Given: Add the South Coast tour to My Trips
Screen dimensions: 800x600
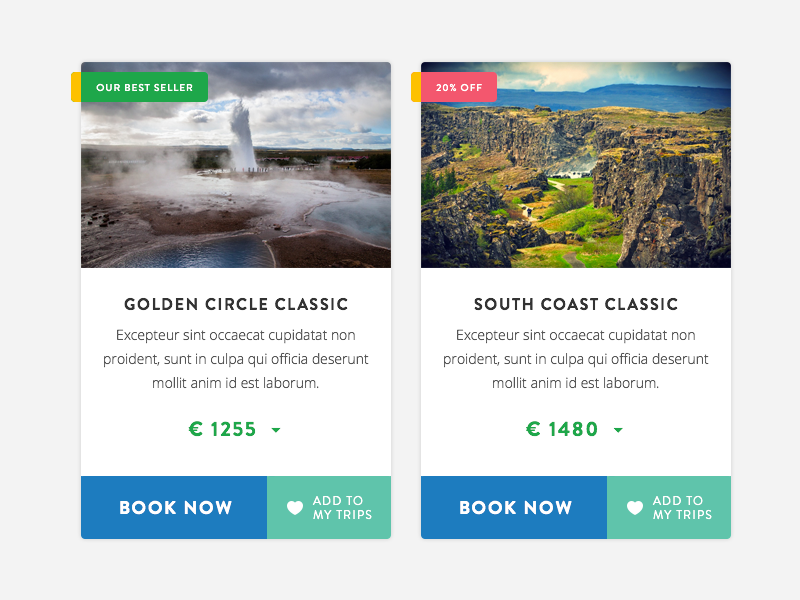Looking at the screenshot, I should [668, 507].
